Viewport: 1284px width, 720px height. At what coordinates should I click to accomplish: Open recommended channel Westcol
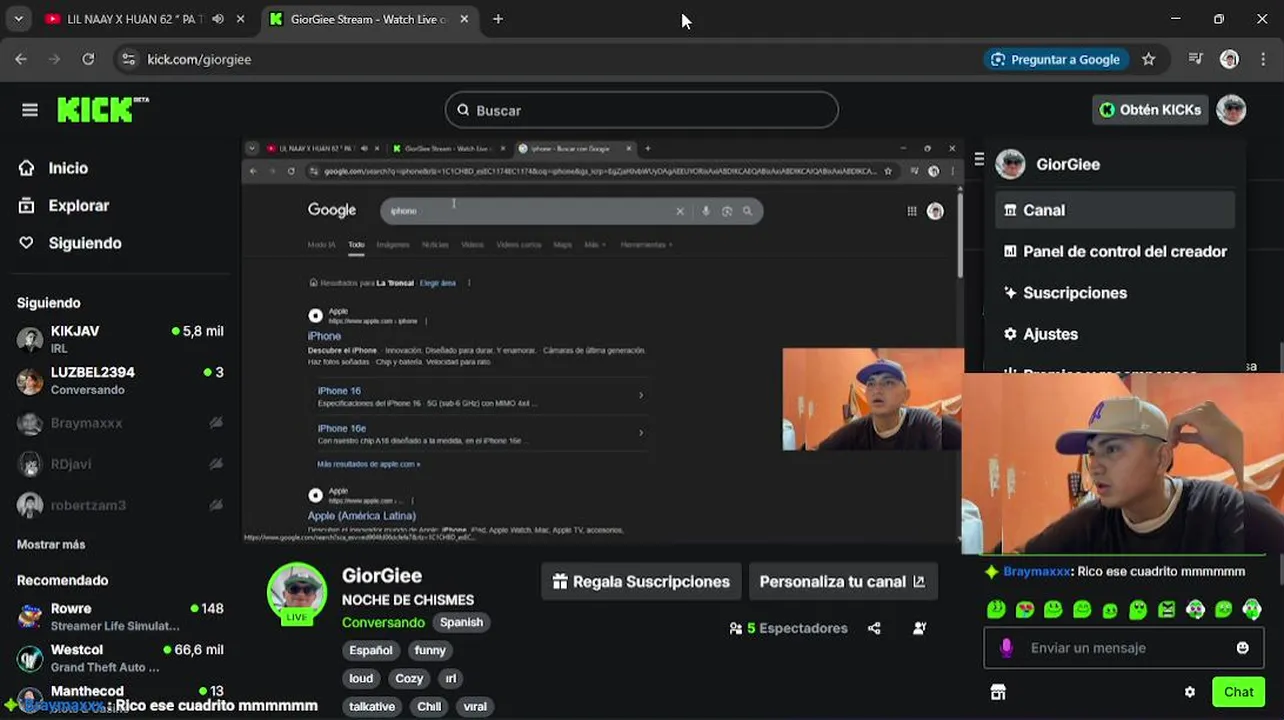pos(120,658)
